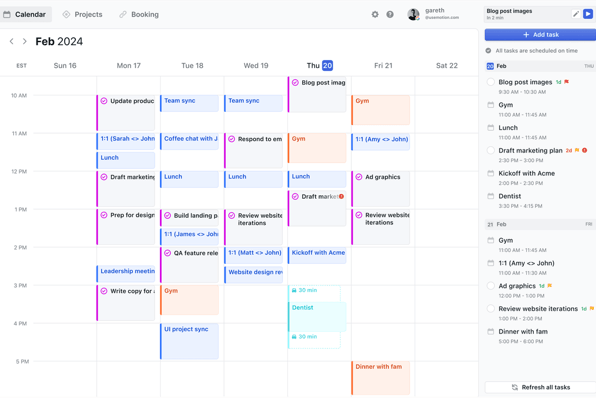Viewport: 596px width, 398px height.
Task: Mark Review website iterations complete in task list
Action: (x=491, y=308)
